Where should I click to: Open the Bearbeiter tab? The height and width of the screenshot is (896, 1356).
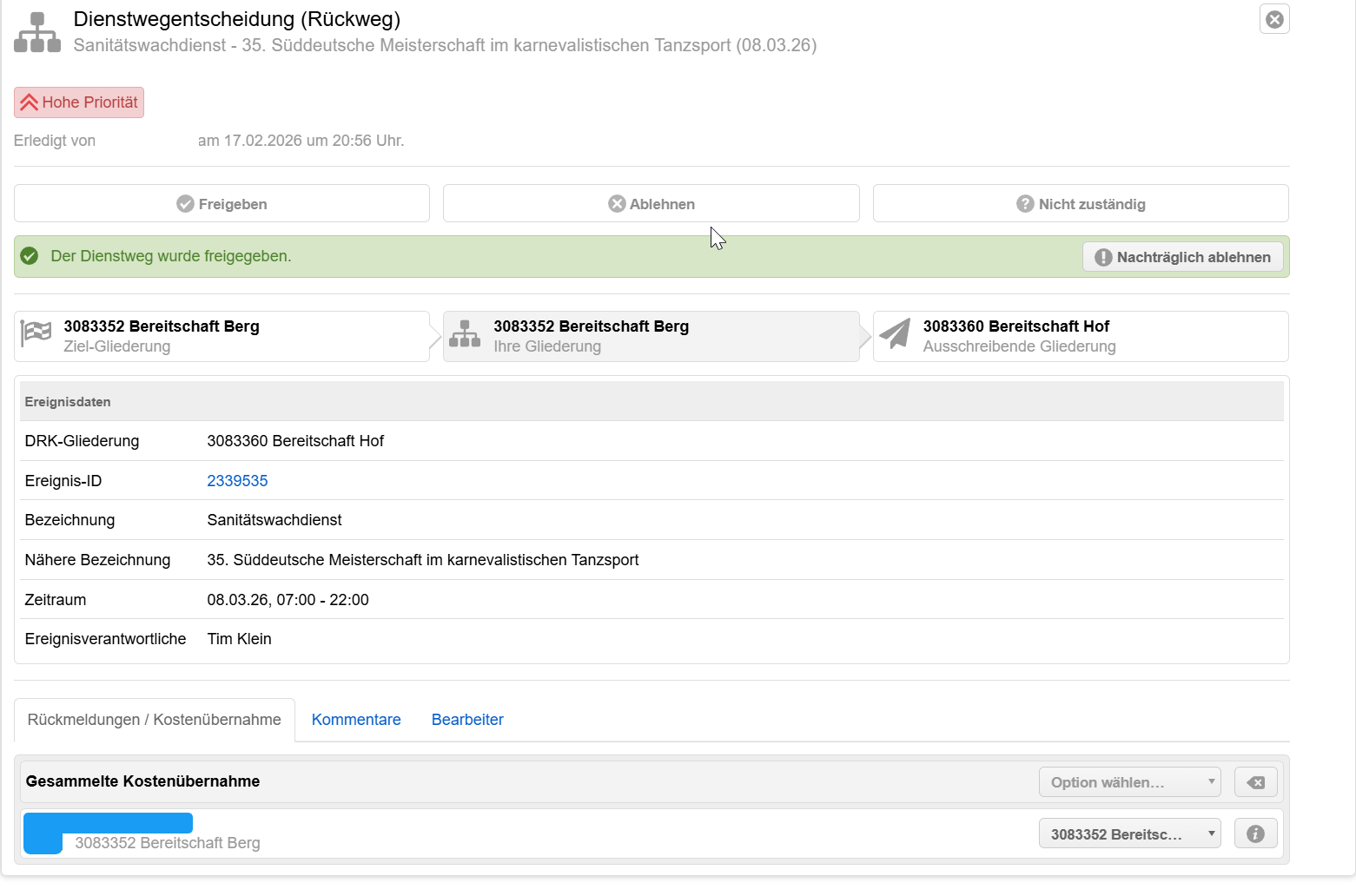pyautogui.click(x=467, y=720)
